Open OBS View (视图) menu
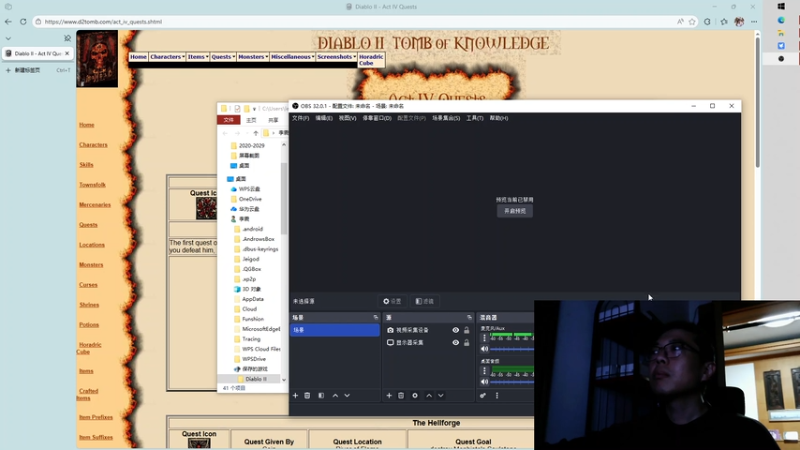The image size is (800, 450). pos(347,118)
